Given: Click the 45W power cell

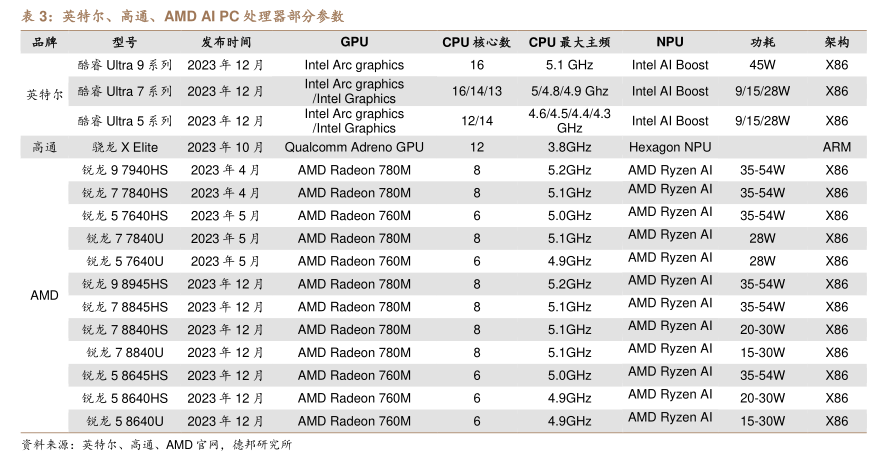Looking at the screenshot, I should tap(762, 65).
